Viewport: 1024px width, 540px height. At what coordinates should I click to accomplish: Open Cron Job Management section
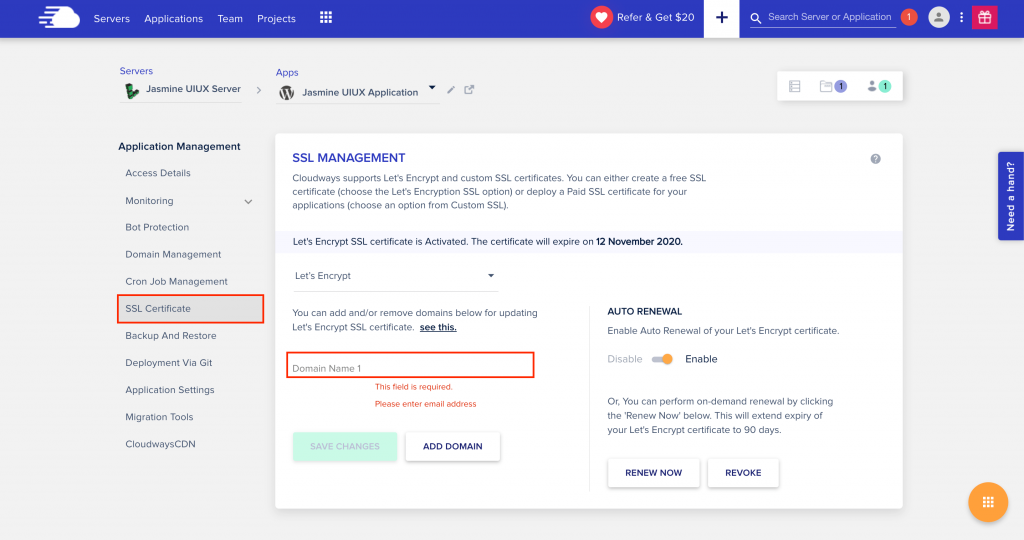176,281
